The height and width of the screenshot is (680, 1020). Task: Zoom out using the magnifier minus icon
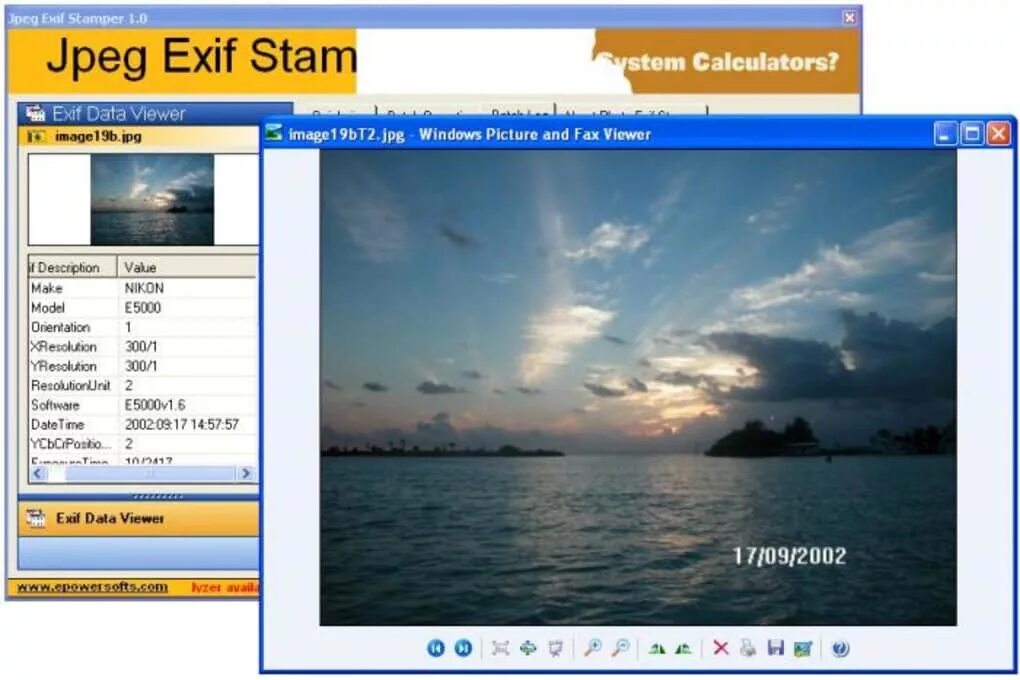pos(619,648)
